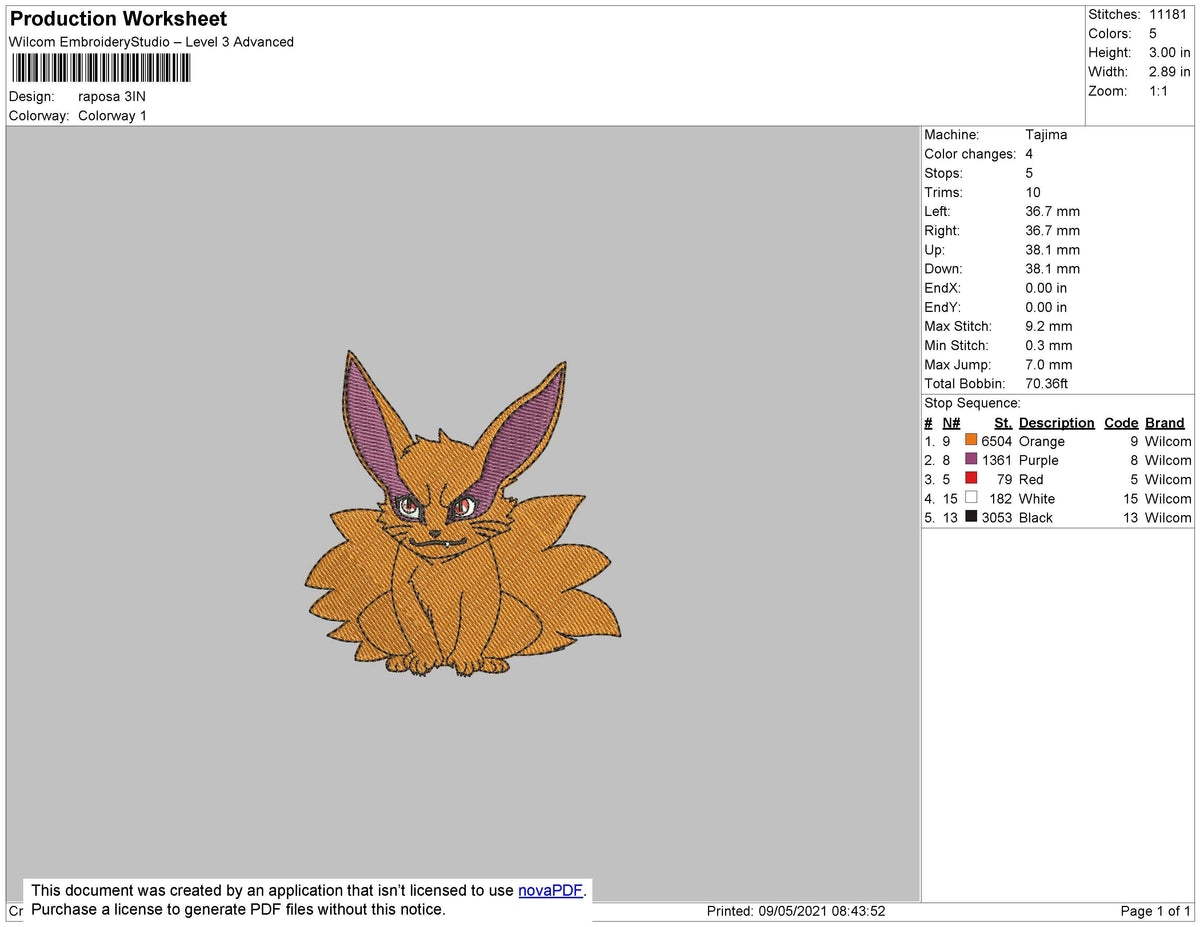The width and height of the screenshot is (1200, 927).
Task: Select the White color swatch
Action: pyautogui.click(x=970, y=497)
